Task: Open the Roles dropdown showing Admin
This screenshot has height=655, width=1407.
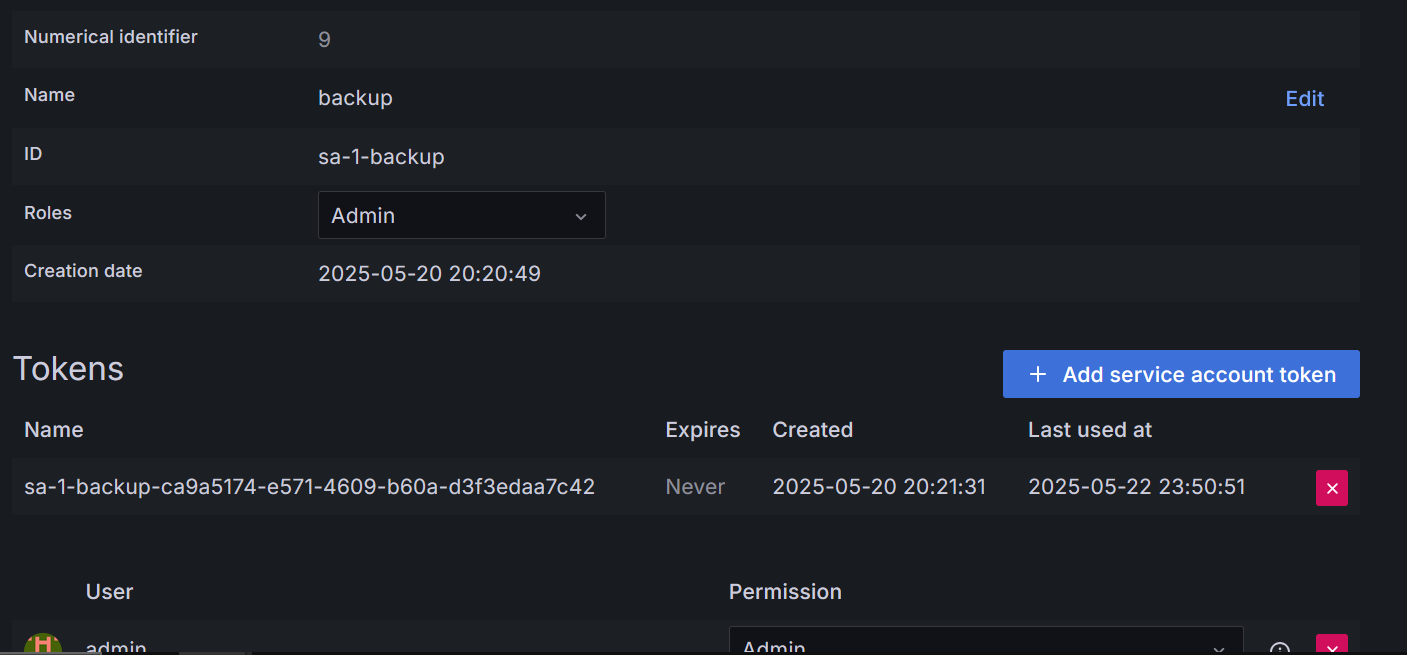Action: pyautogui.click(x=461, y=215)
